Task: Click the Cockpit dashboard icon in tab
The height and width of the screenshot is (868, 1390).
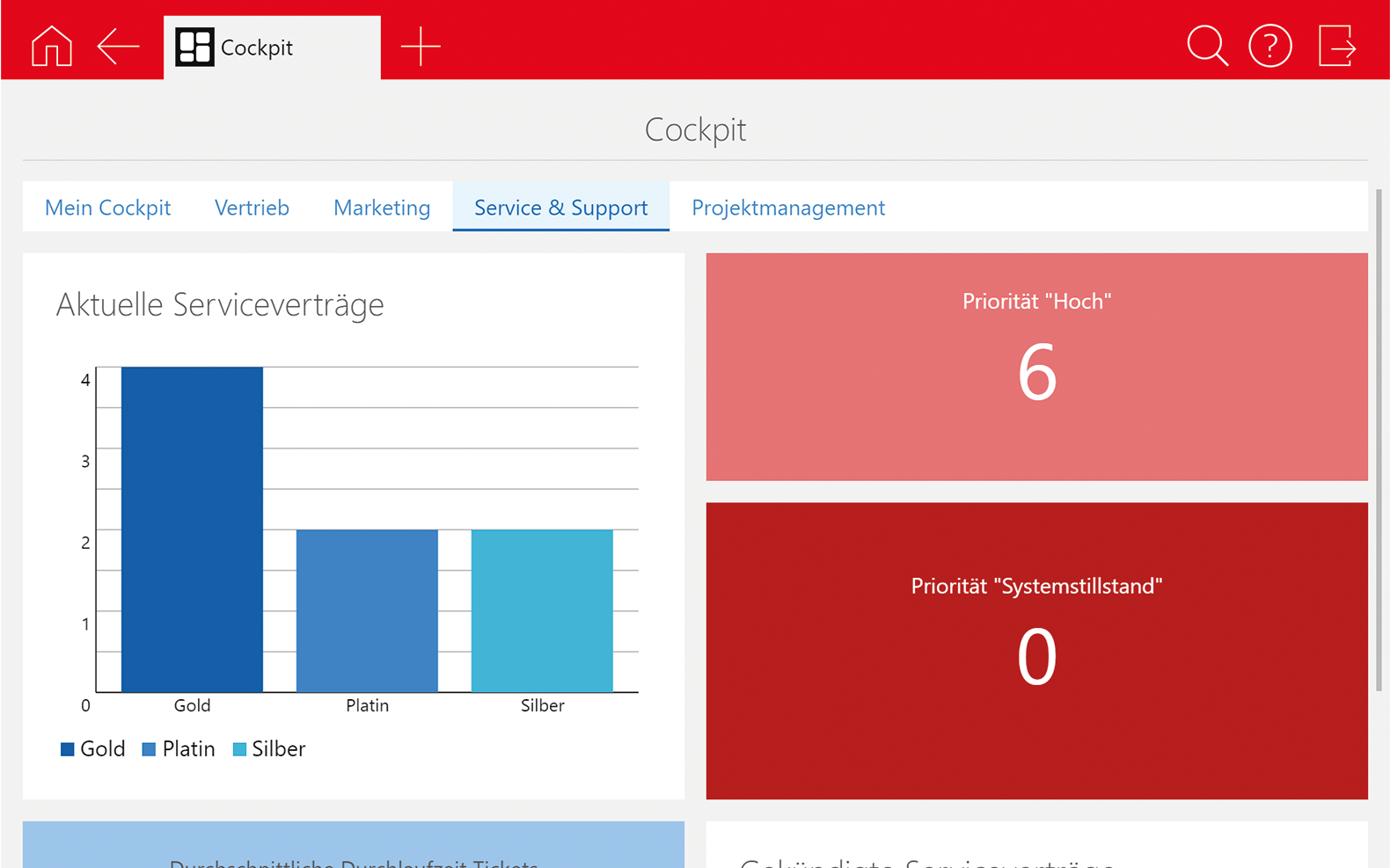Action: click(194, 47)
